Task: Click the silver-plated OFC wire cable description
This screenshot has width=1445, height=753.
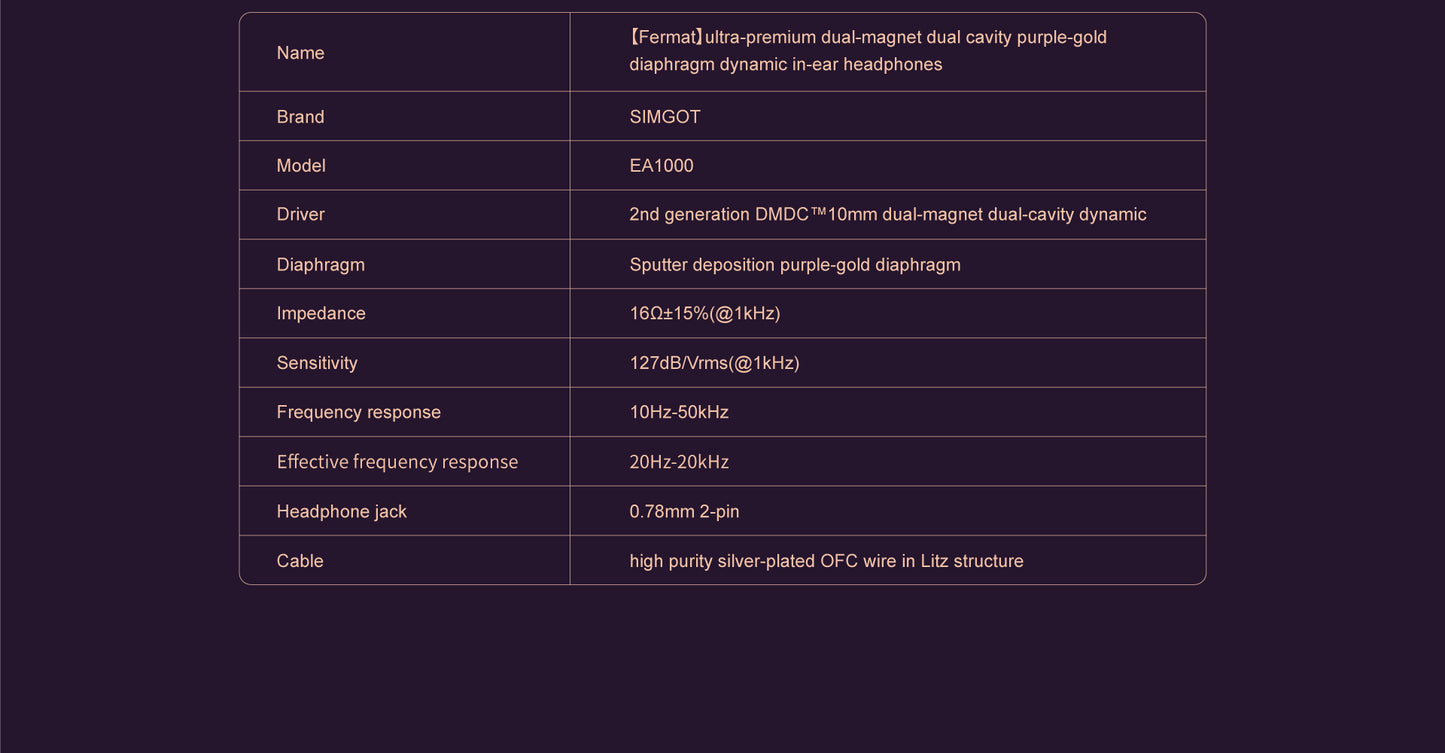Action: tap(826, 561)
